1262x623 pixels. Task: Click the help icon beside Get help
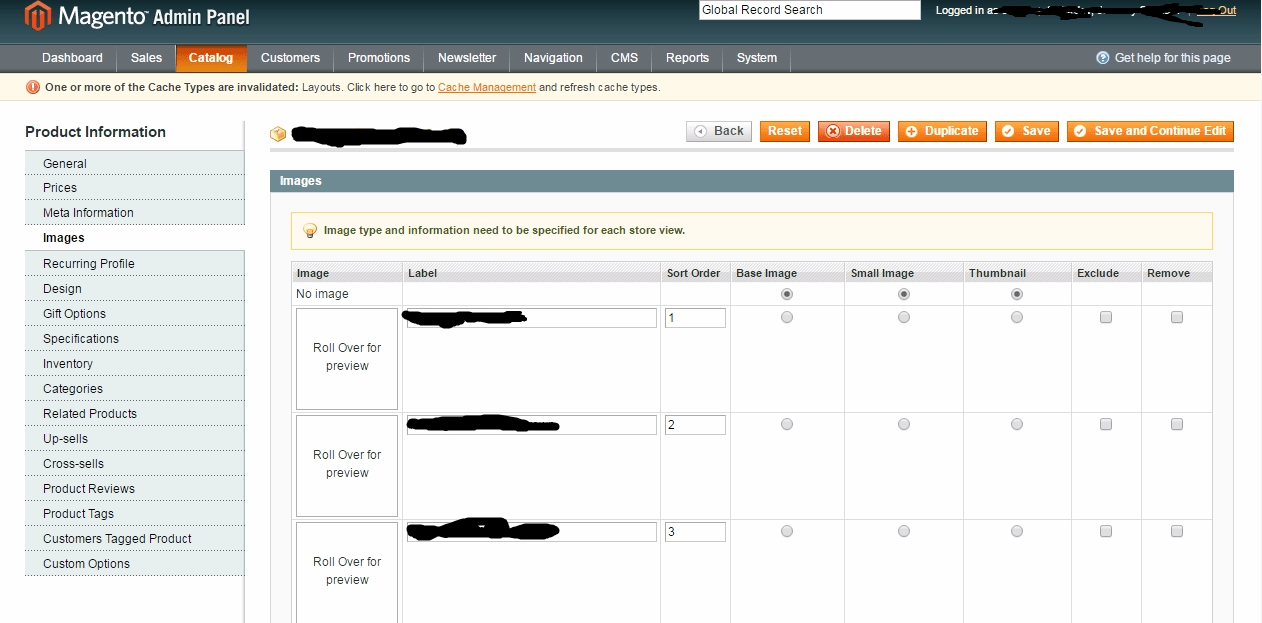(1103, 58)
